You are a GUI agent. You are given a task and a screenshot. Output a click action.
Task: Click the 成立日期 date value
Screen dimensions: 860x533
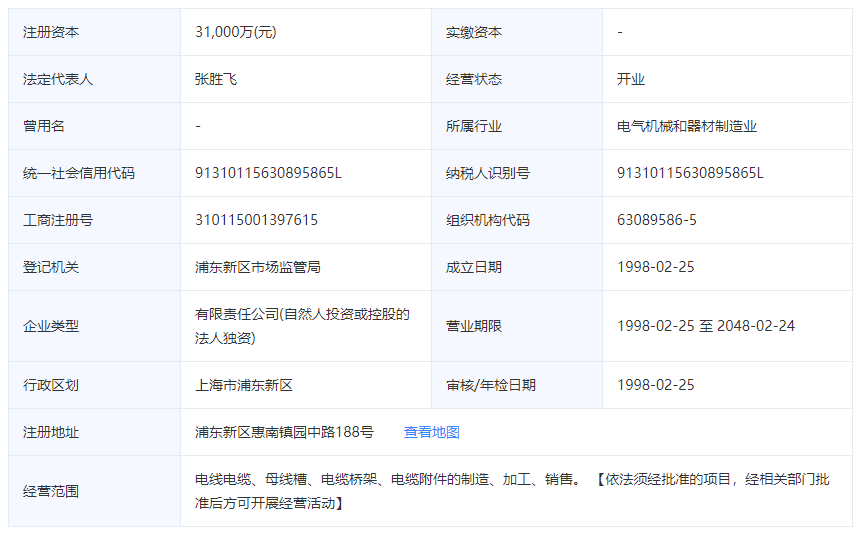655,267
